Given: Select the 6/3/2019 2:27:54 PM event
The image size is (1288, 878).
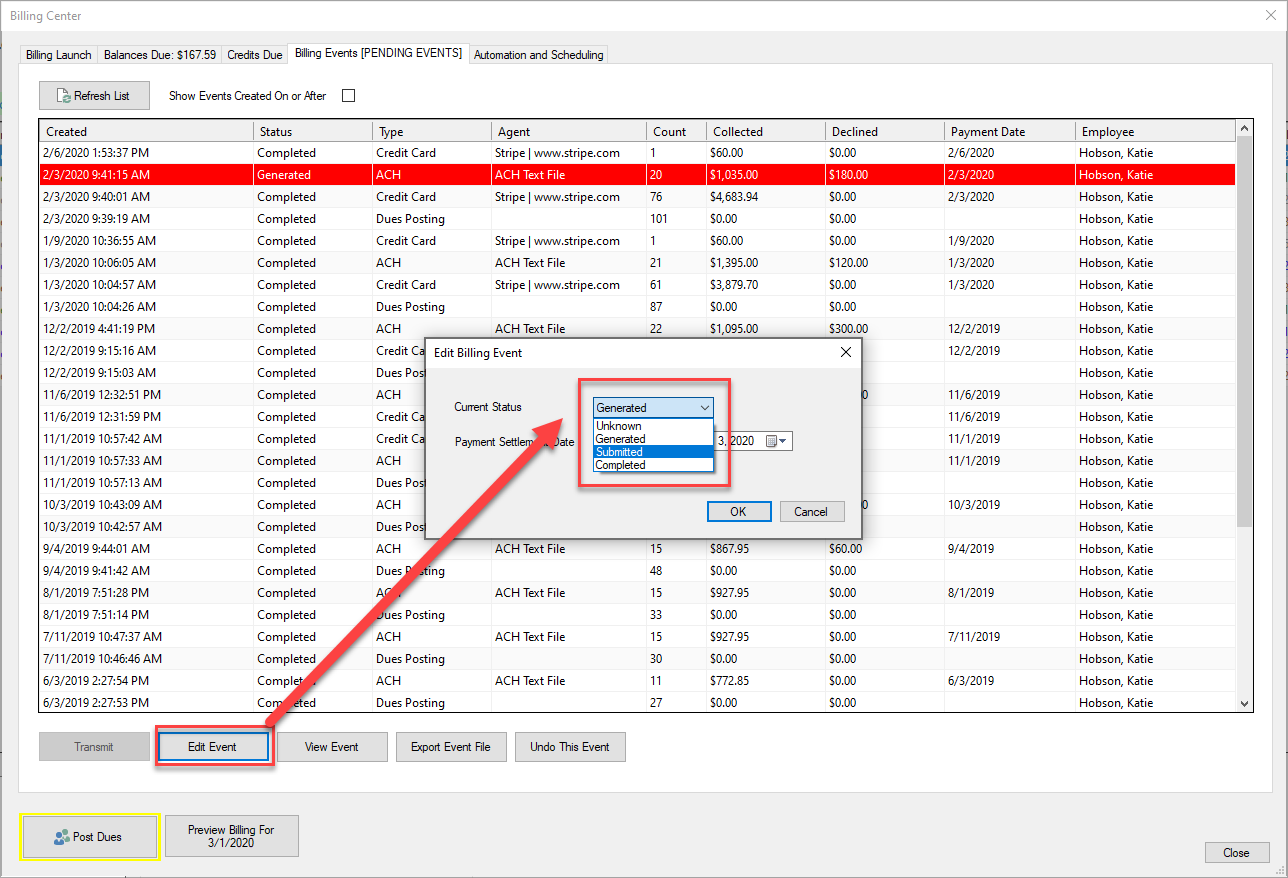Looking at the screenshot, I should [638, 681].
